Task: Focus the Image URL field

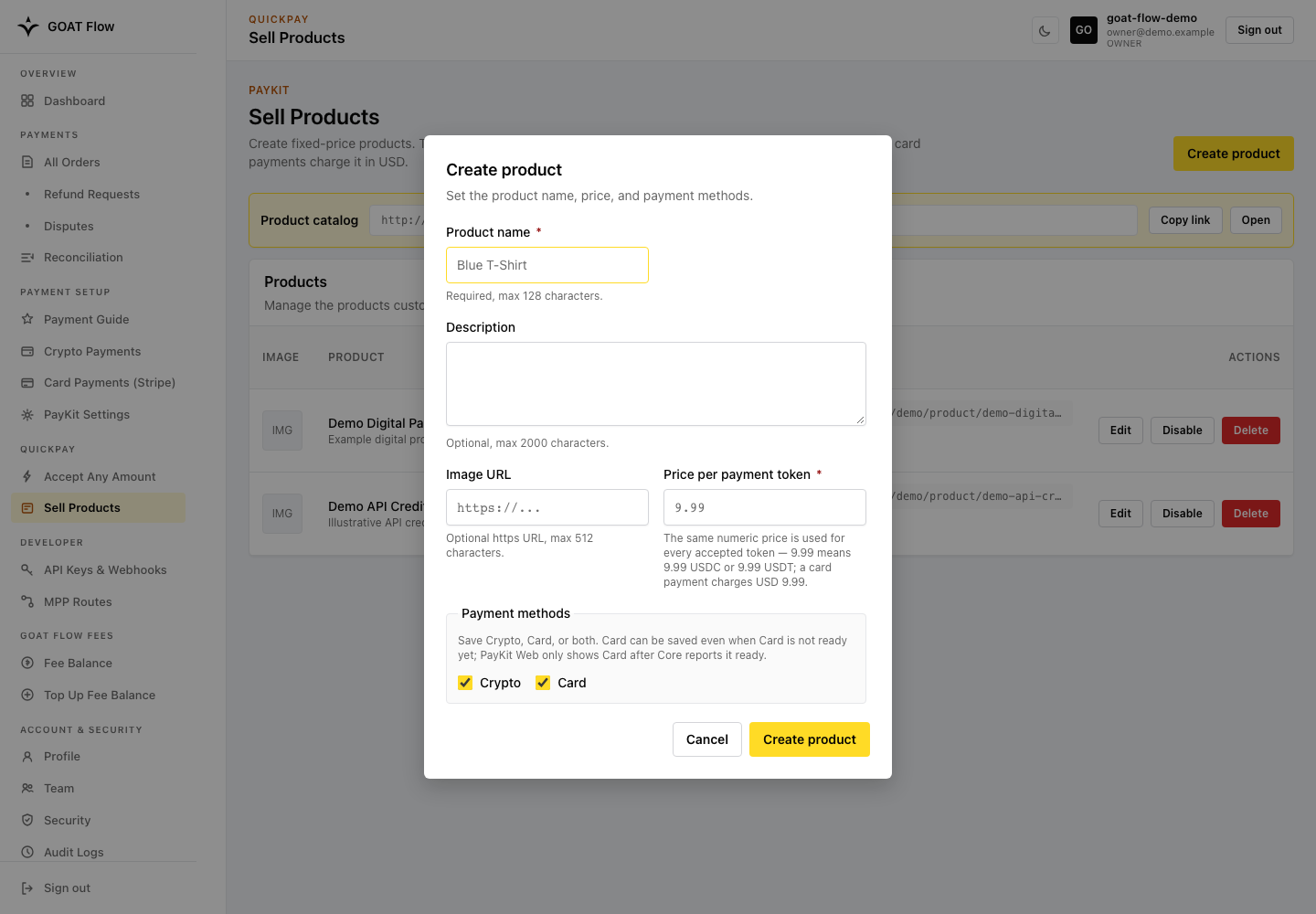Action: point(547,507)
